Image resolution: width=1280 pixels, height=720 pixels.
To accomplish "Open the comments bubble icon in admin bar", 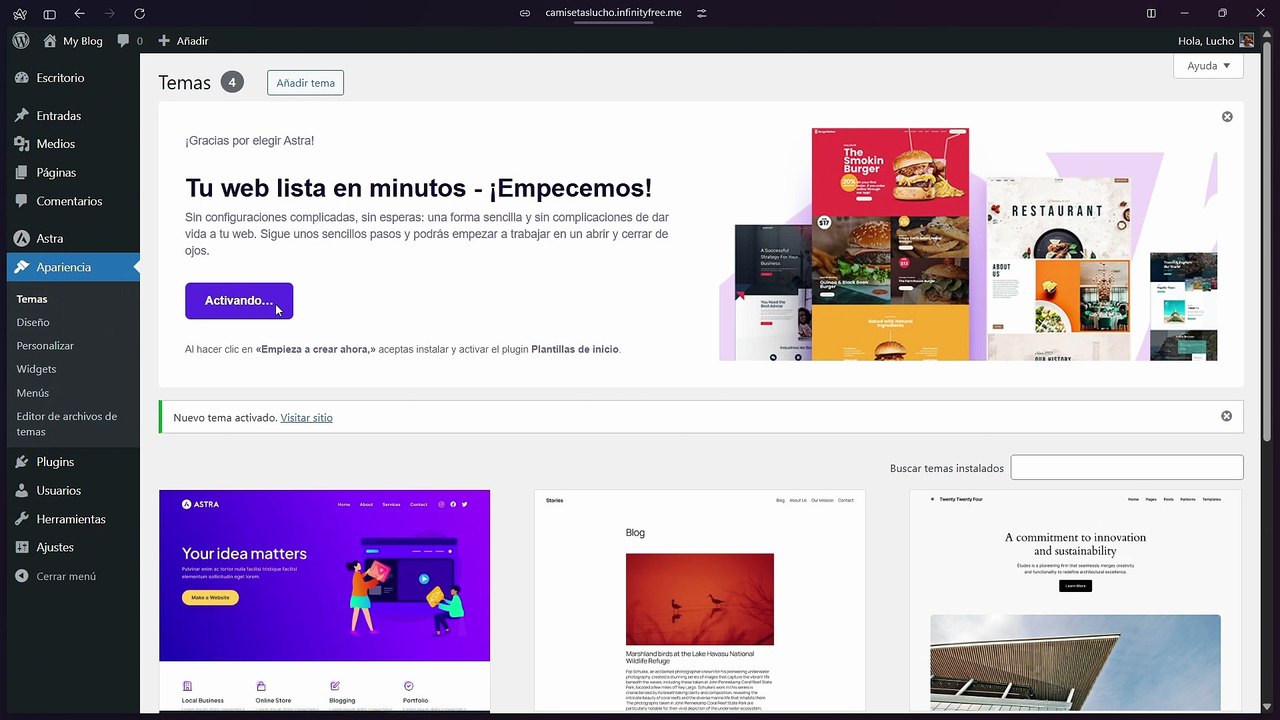I will [123, 41].
